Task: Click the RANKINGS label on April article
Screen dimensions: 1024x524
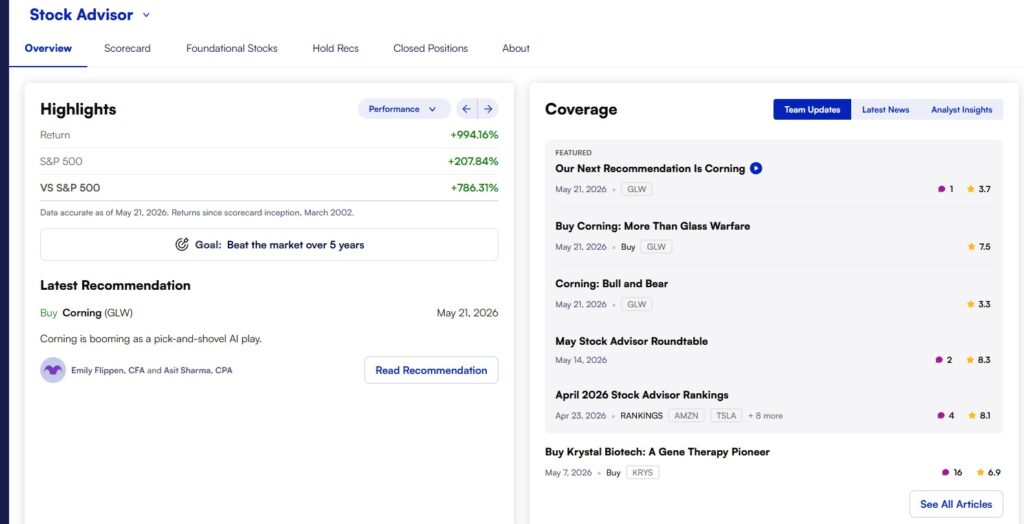Action: click(x=641, y=416)
